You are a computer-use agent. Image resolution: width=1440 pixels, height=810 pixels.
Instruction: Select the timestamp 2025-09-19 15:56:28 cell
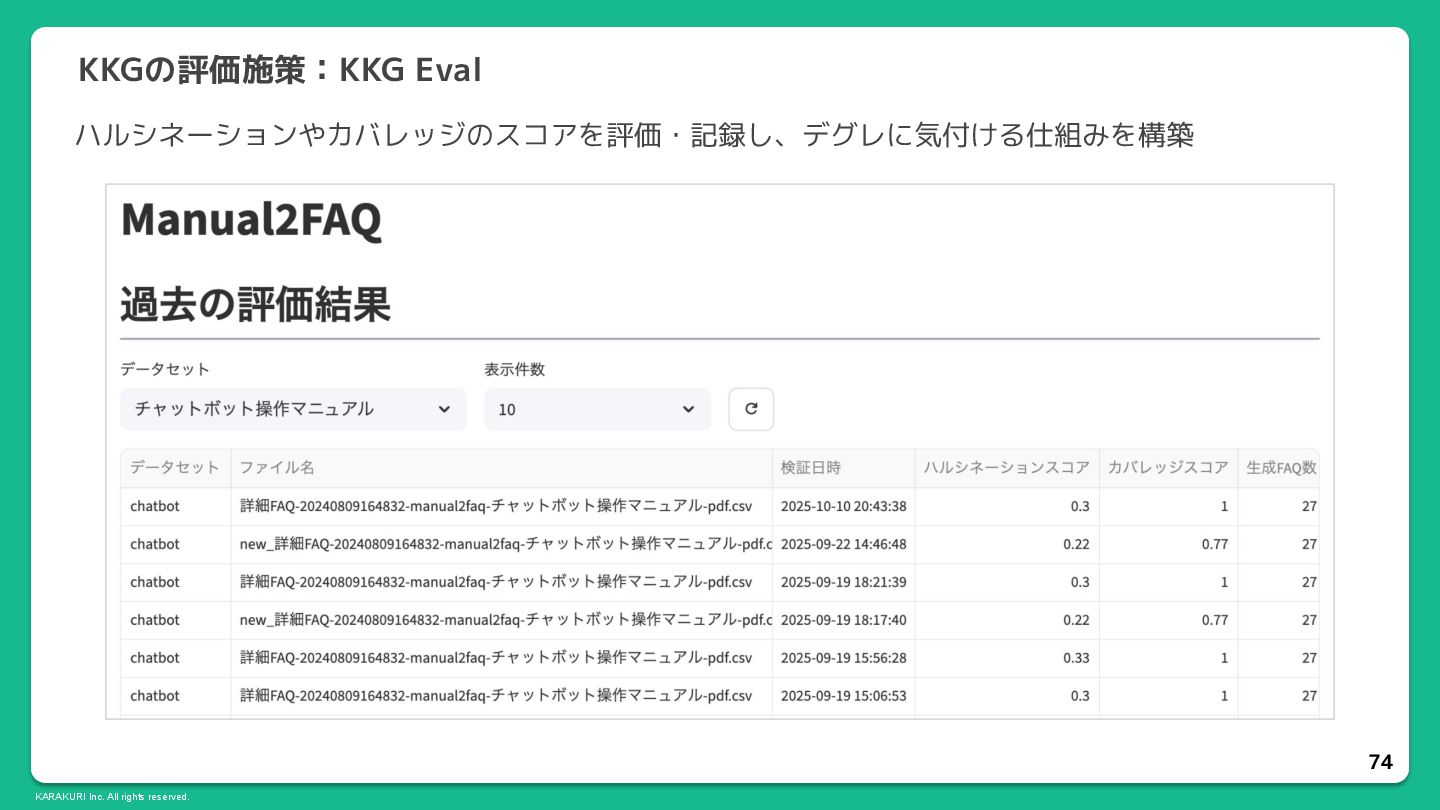click(843, 658)
